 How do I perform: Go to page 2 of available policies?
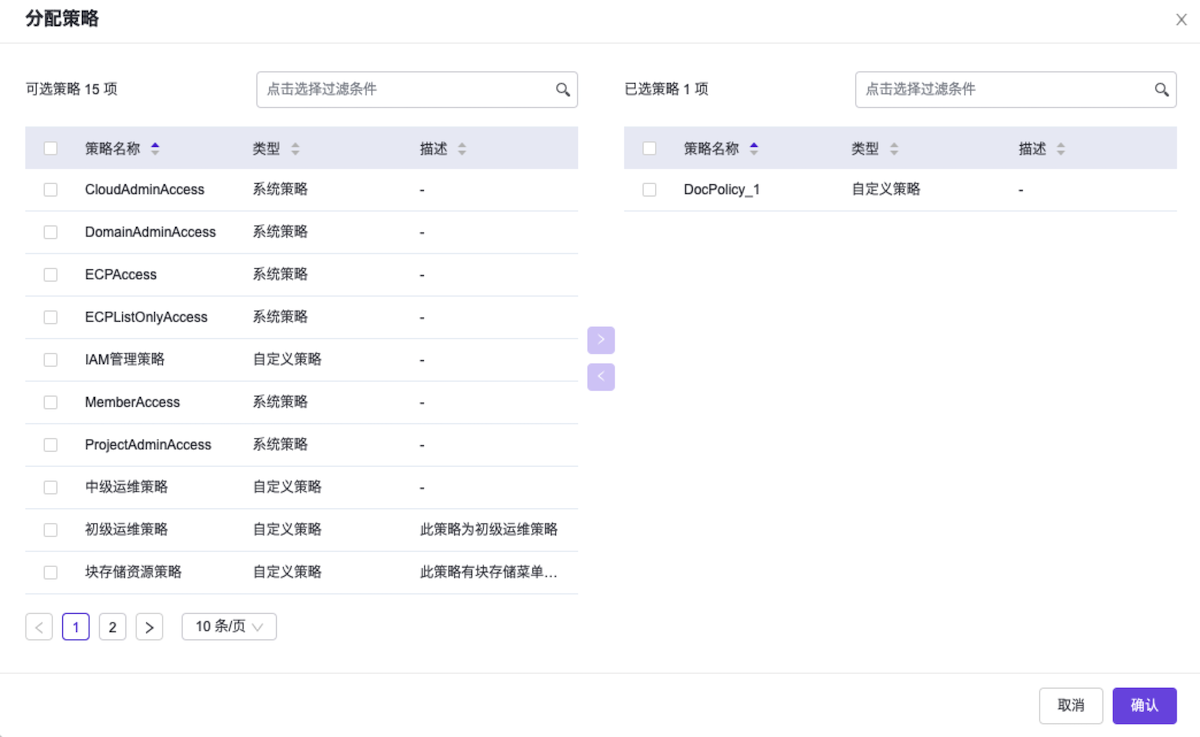(112, 626)
